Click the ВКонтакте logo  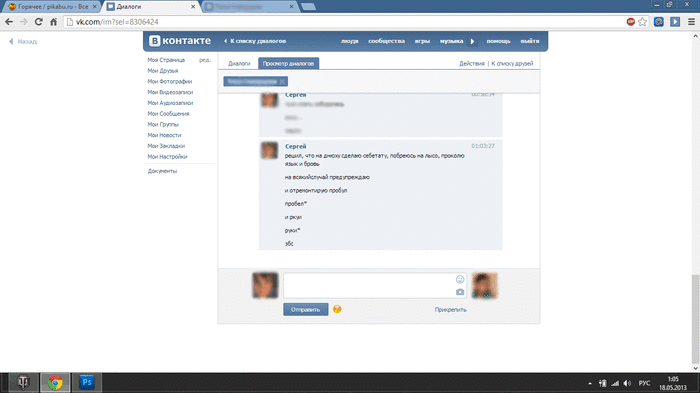[180, 41]
